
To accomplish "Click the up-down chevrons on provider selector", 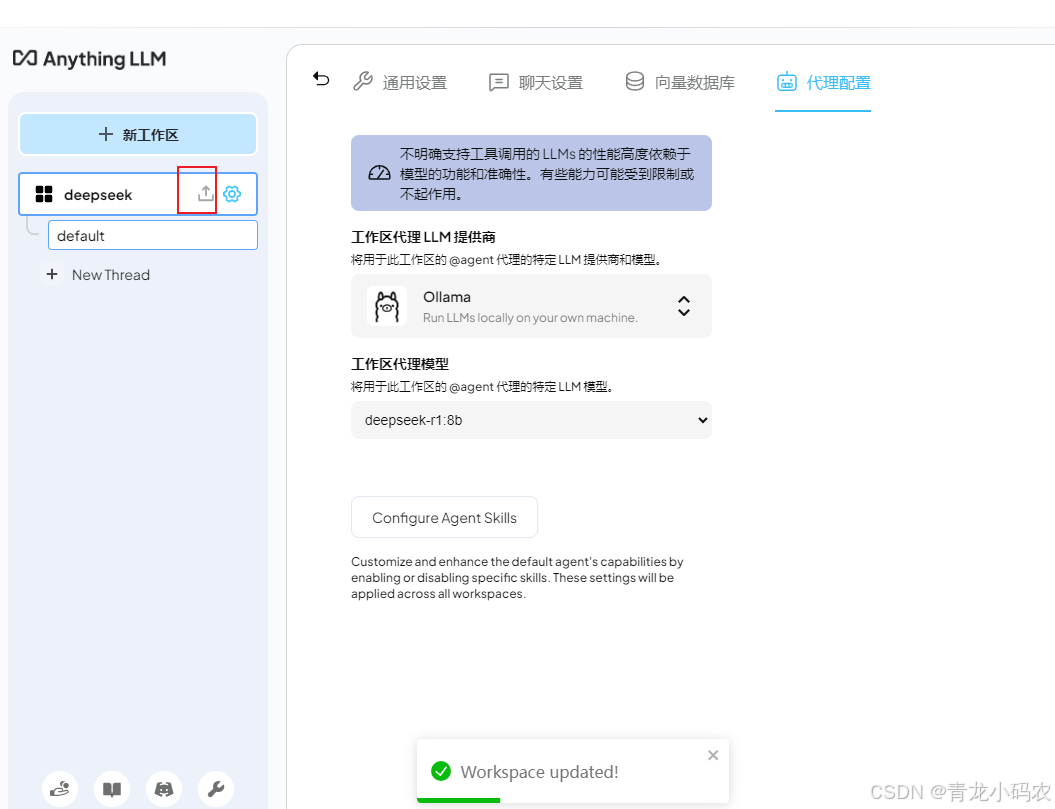I will (x=684, y=306).
